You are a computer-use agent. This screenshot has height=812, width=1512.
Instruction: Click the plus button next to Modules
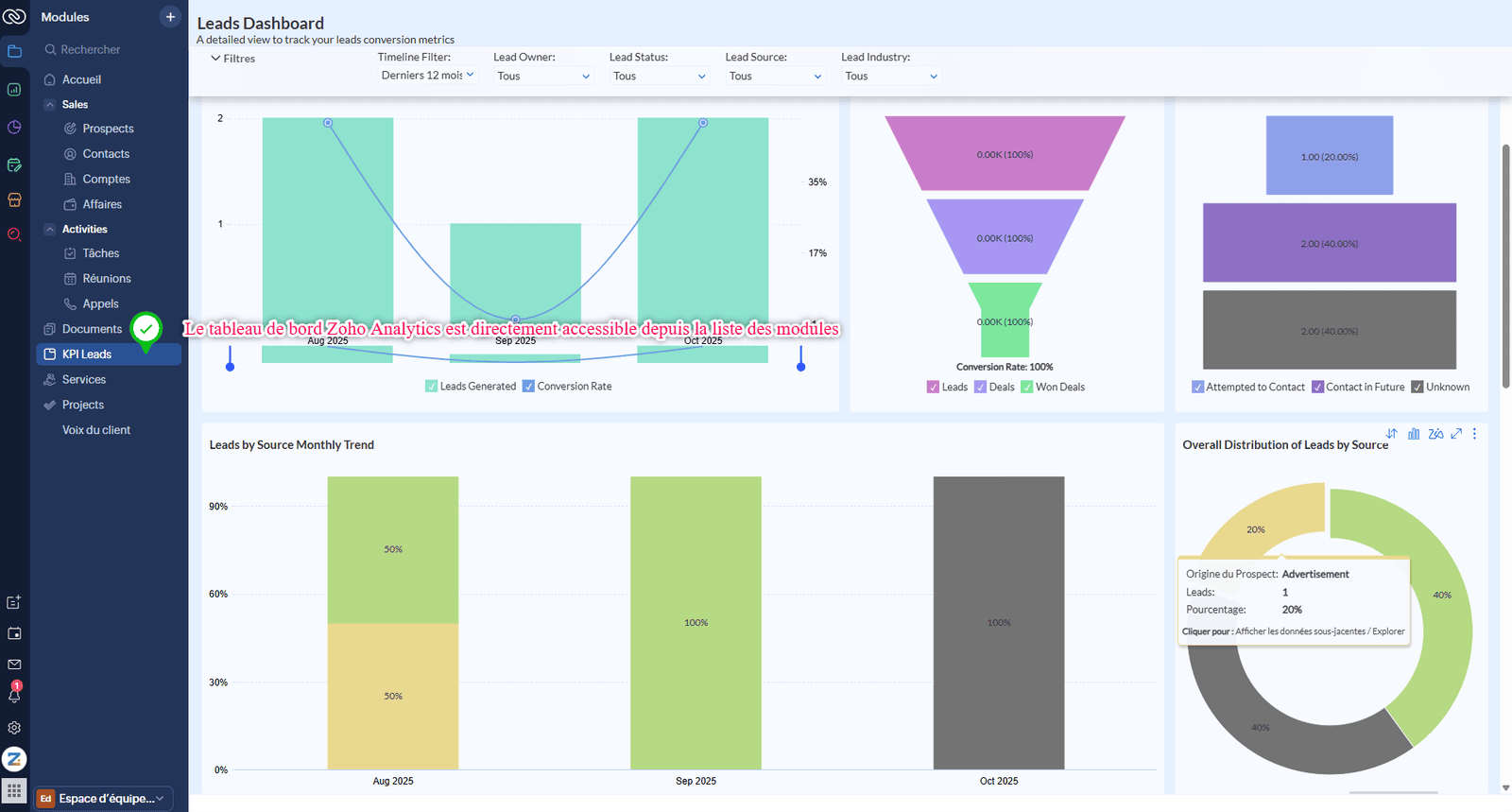(x=170, y=17)
